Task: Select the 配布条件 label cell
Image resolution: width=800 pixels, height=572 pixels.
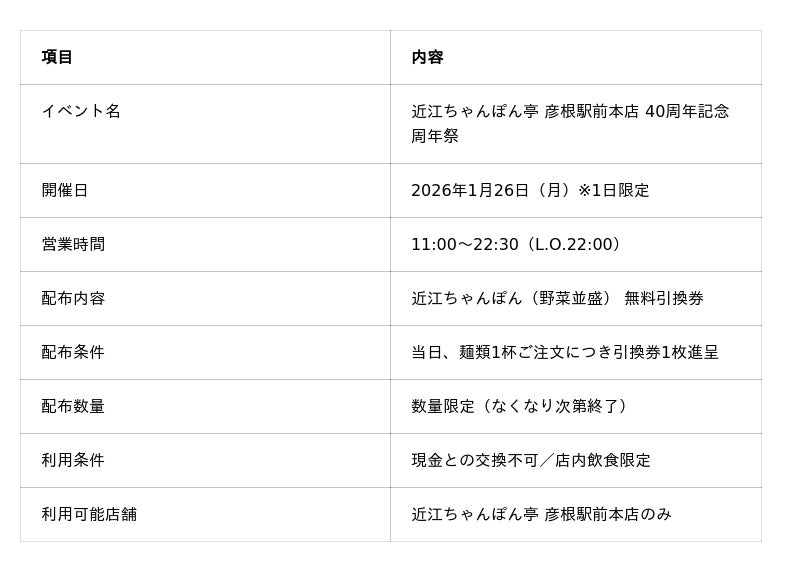Action: point(73,352)
